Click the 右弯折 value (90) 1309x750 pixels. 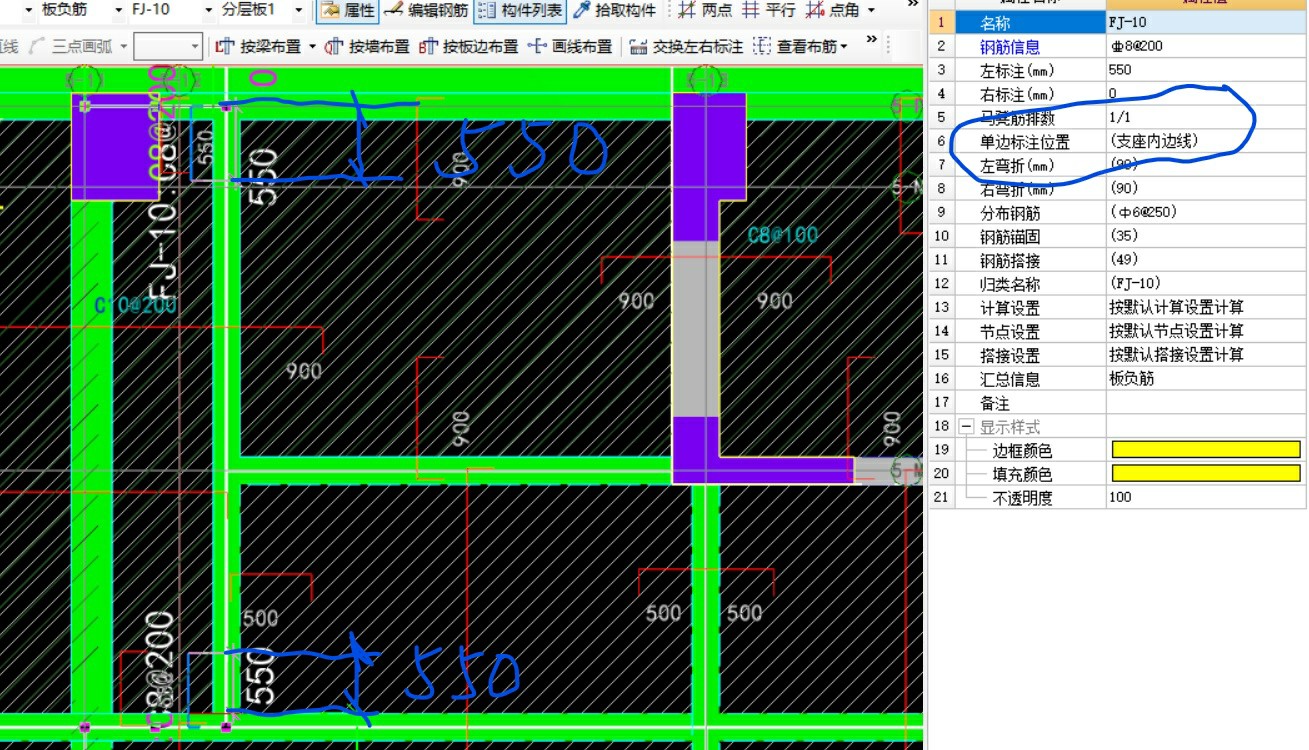[x=1206, y=189]
